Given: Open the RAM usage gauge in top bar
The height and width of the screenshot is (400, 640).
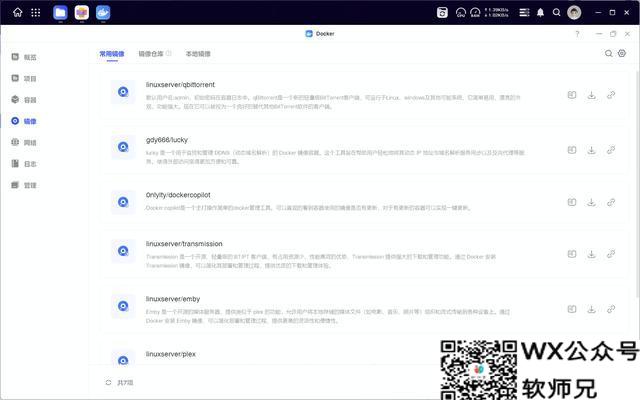Looking at the screenshot, I should 476,13.
